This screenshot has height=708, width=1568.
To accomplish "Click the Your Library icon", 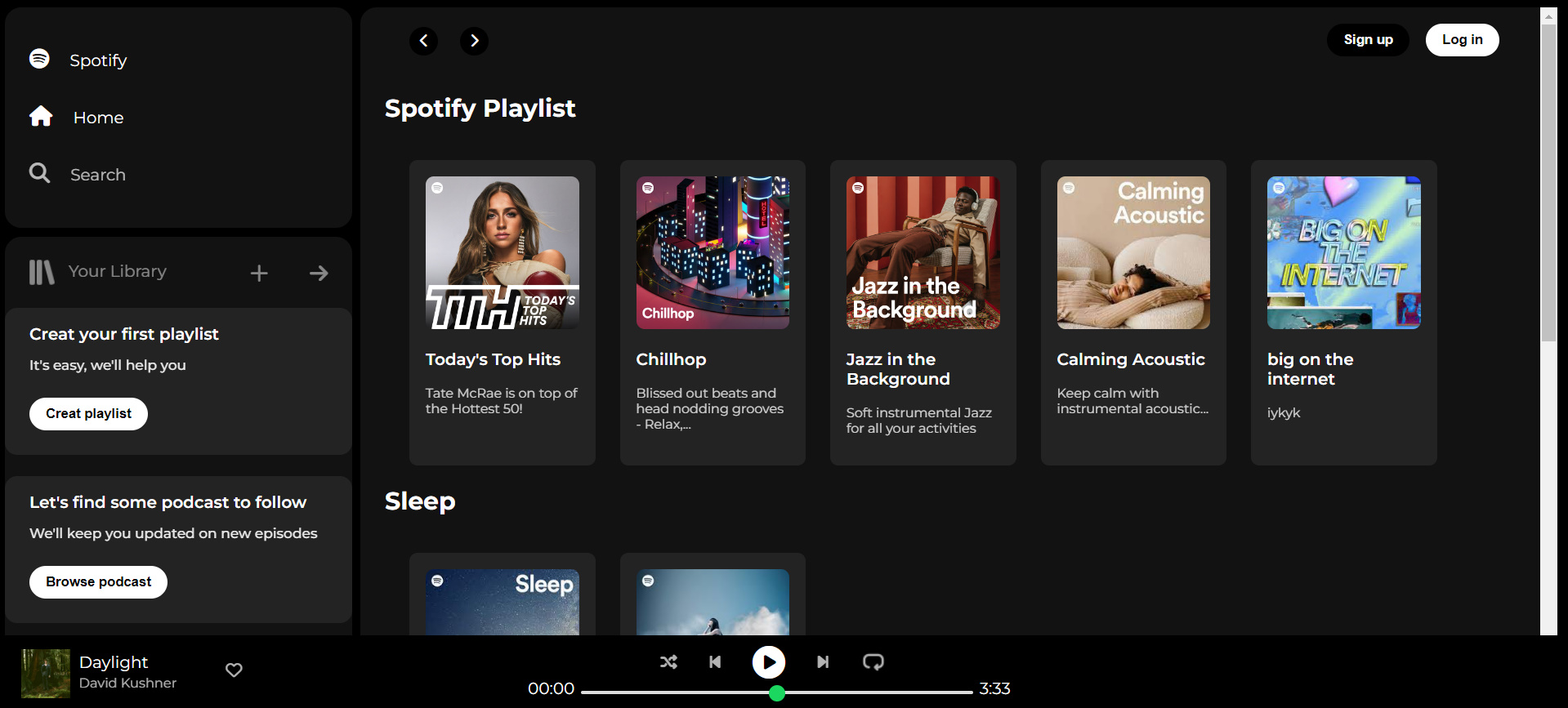I will tap(42, 272).
